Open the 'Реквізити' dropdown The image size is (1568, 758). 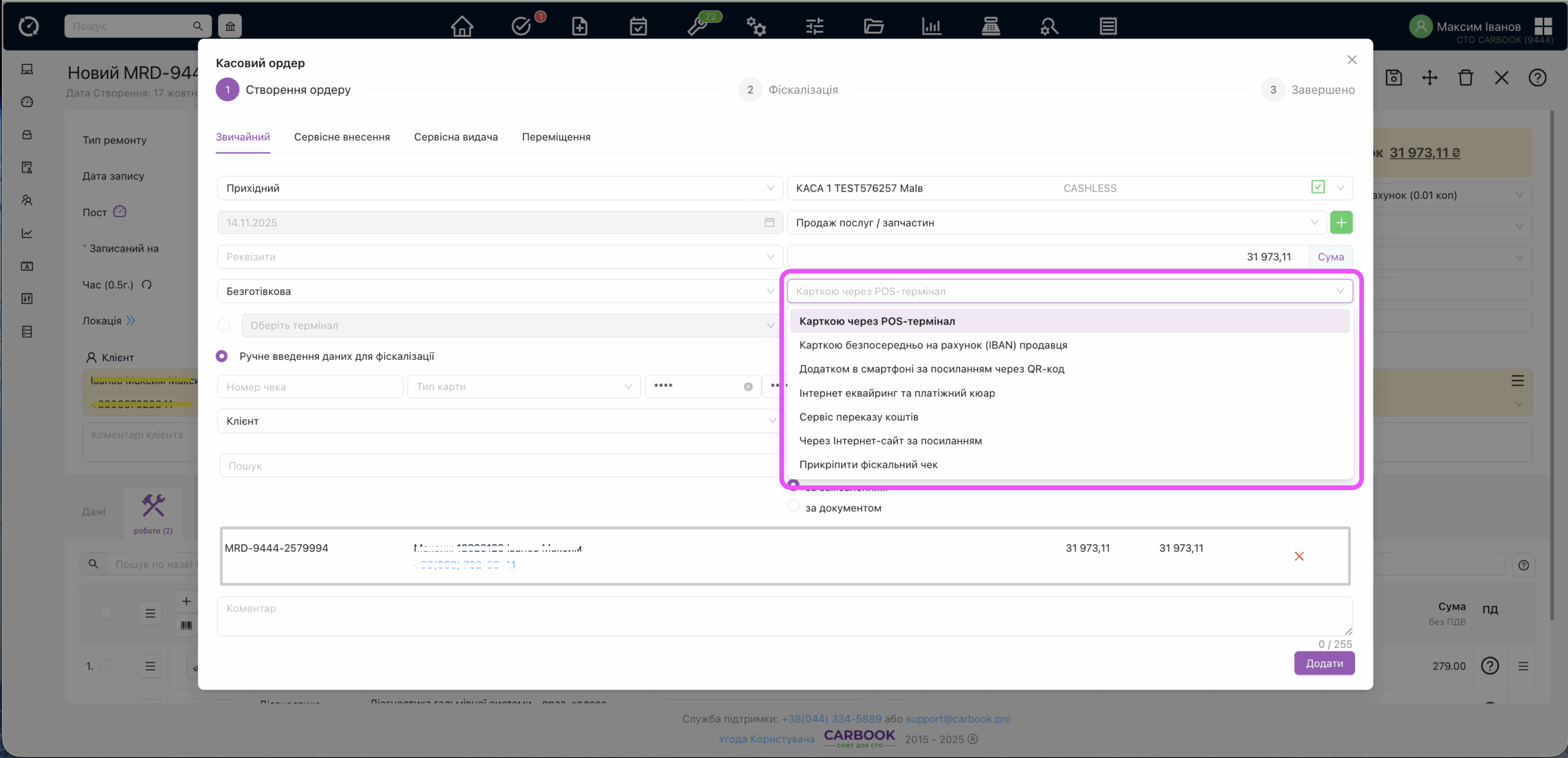[499, 257]
